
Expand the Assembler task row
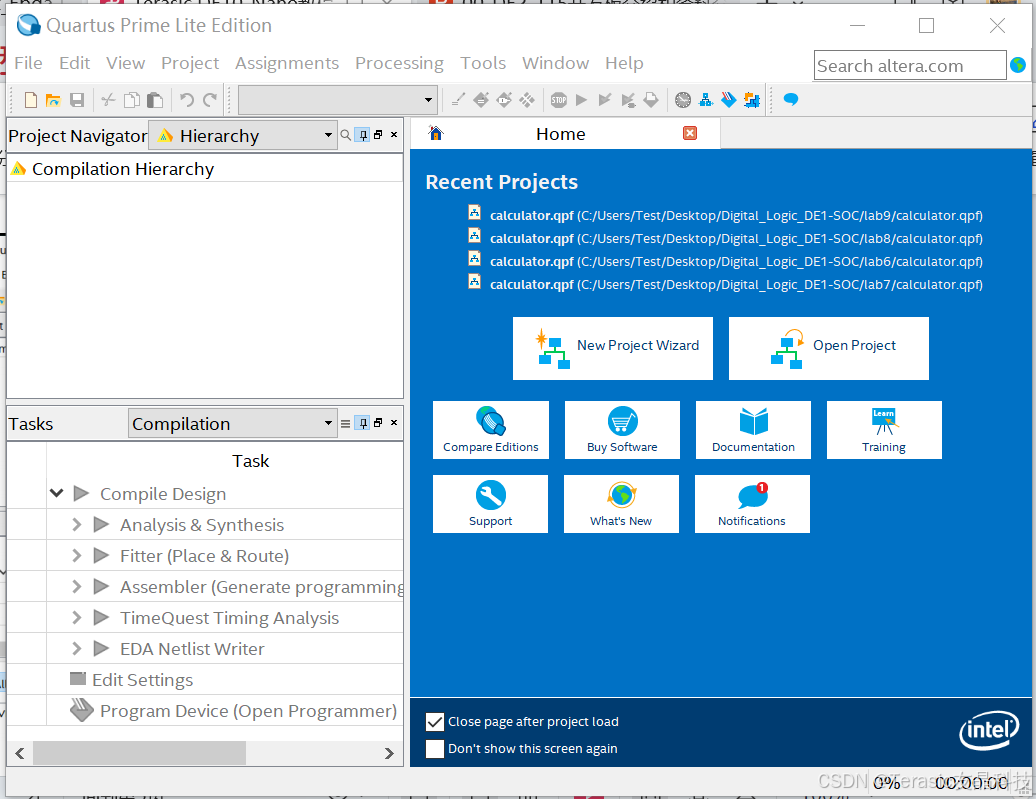pos(77,587)
